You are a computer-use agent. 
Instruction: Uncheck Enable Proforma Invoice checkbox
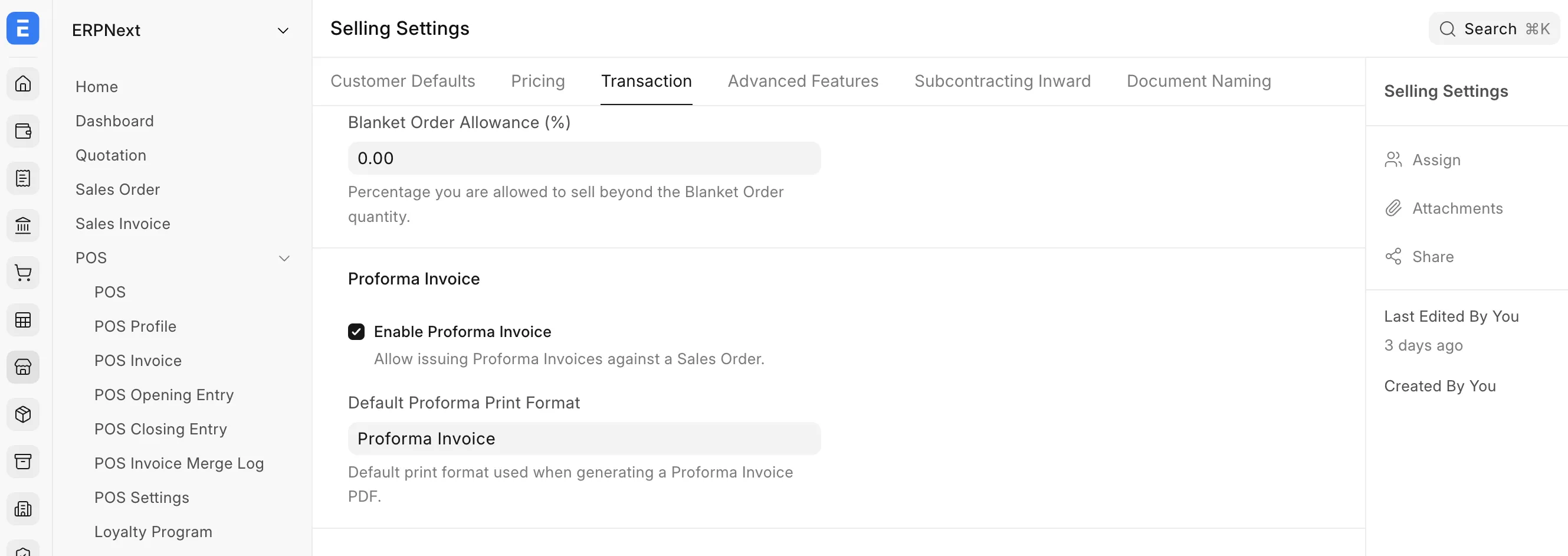(x=356, y=332)
